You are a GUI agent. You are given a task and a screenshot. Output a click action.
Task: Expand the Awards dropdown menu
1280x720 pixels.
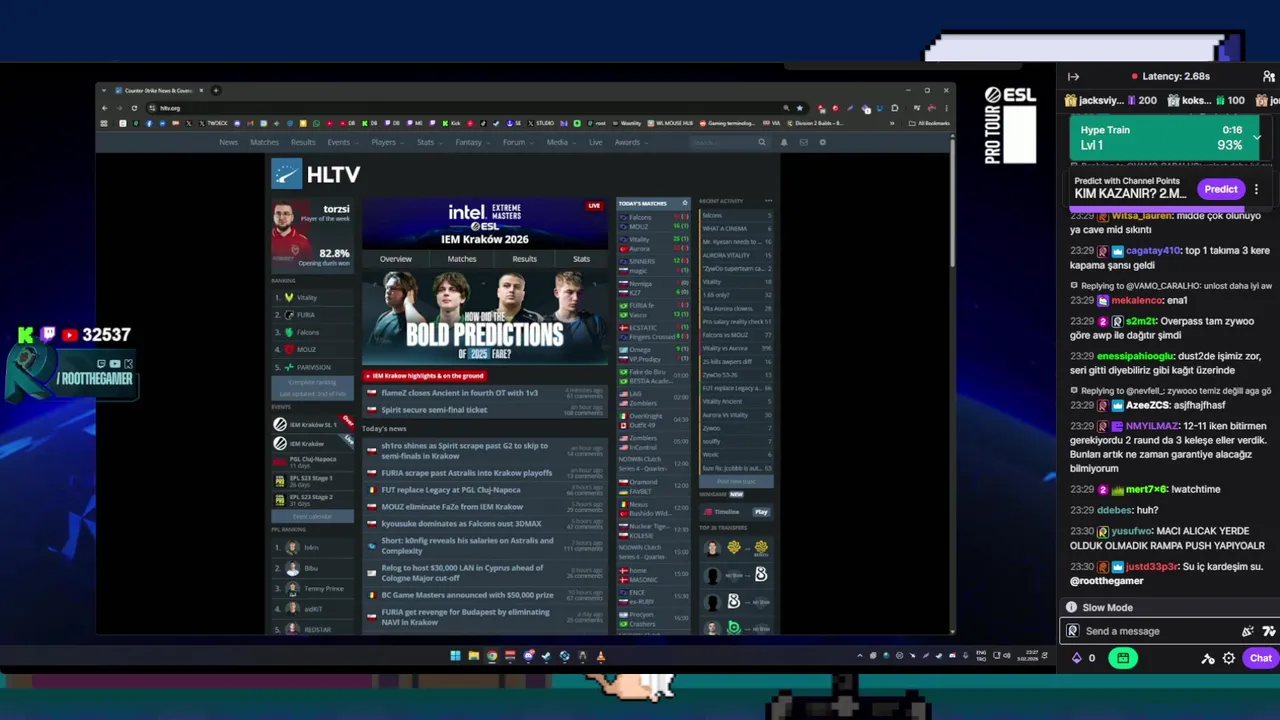pyautogui.click(x=630, y=142)
